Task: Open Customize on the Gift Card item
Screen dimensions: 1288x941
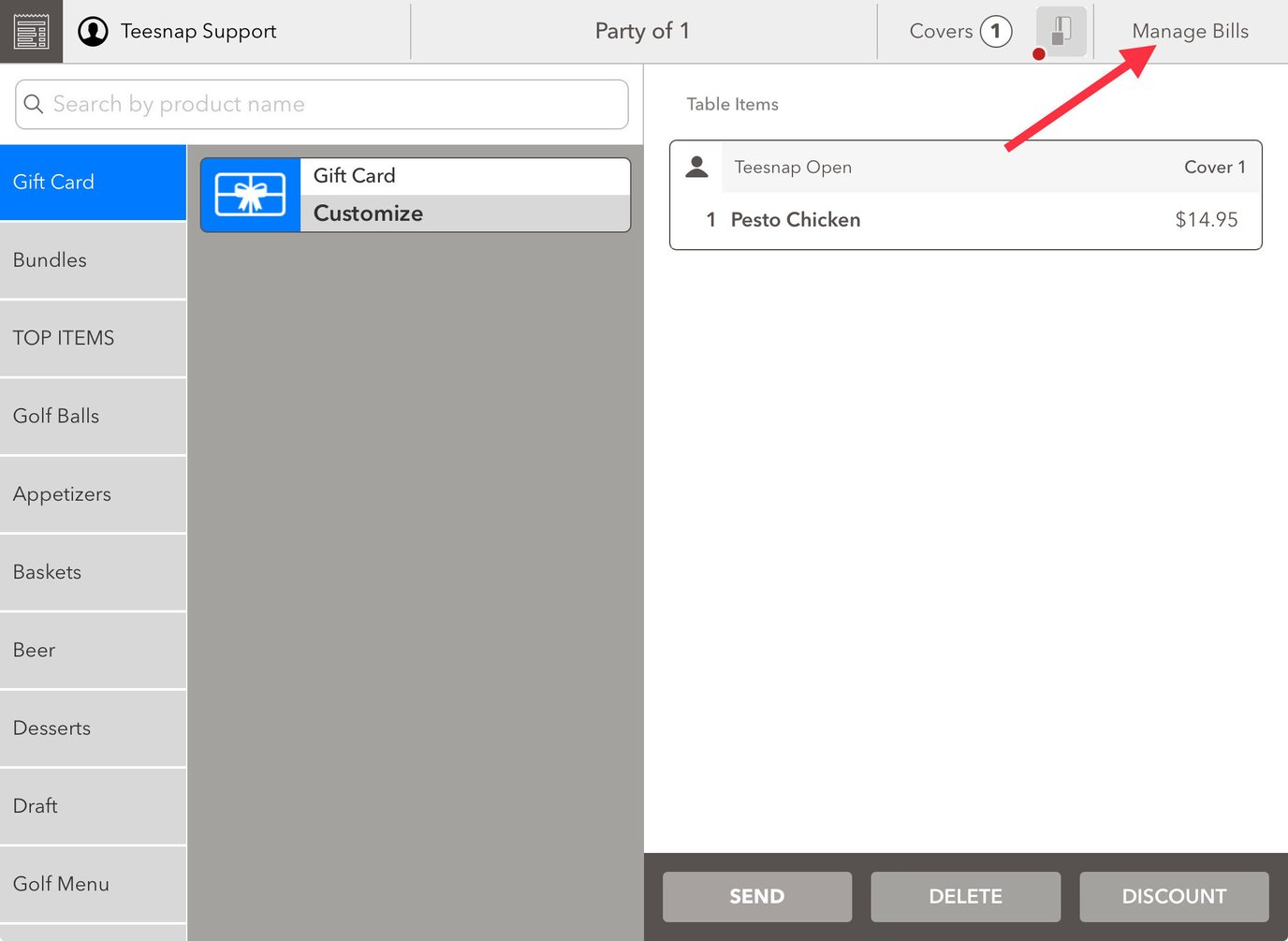Action: [465, 213]
